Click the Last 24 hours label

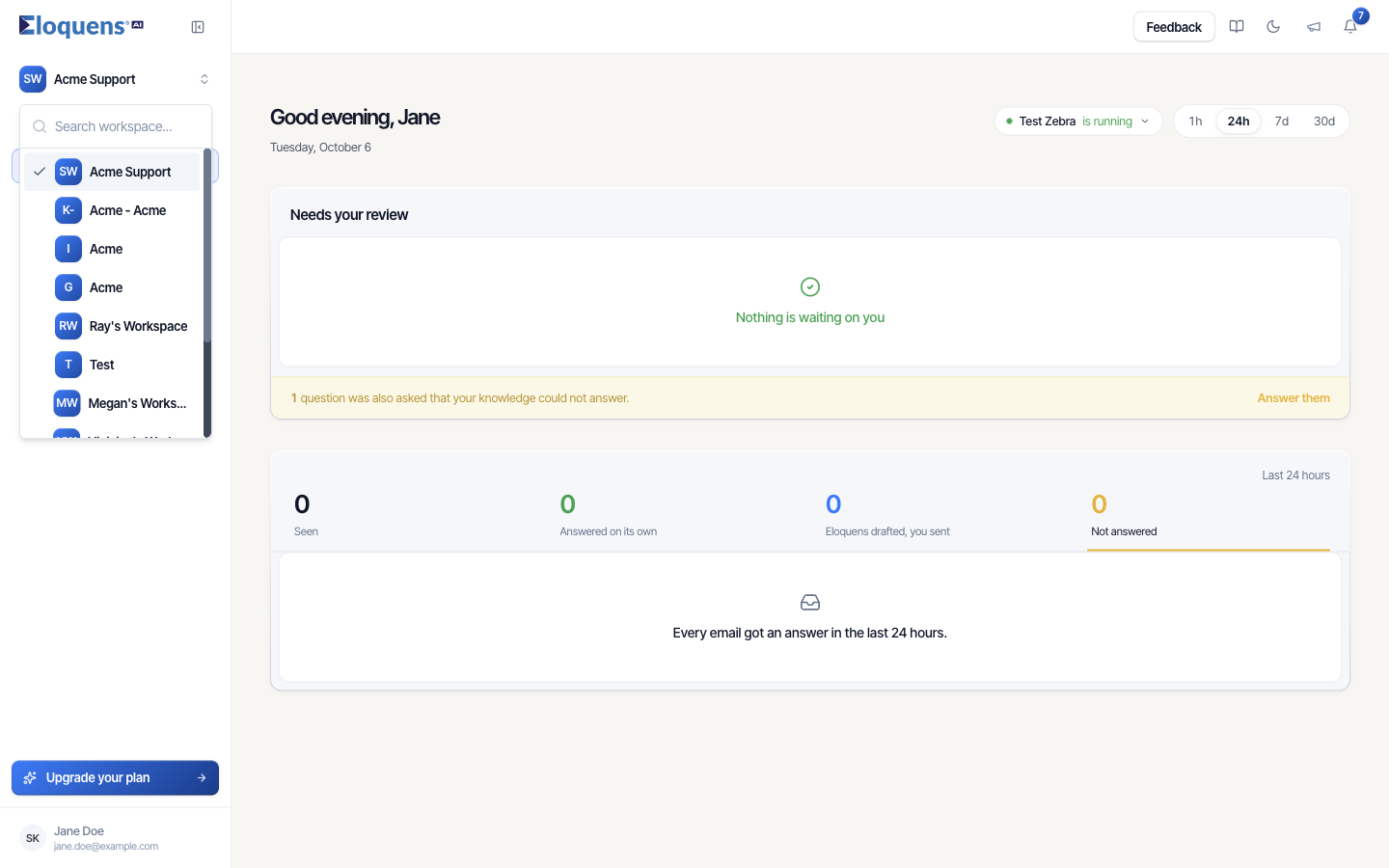tap(1295, 475)
